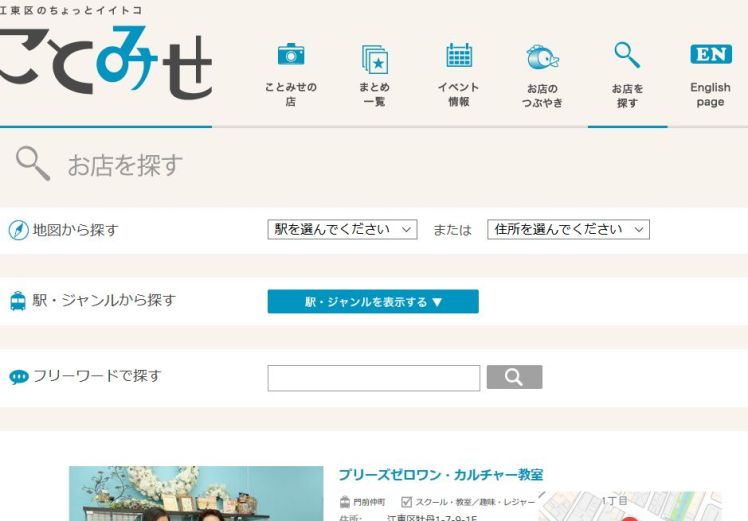Open the 住所を選んでください dropdown

pos(568,229)
